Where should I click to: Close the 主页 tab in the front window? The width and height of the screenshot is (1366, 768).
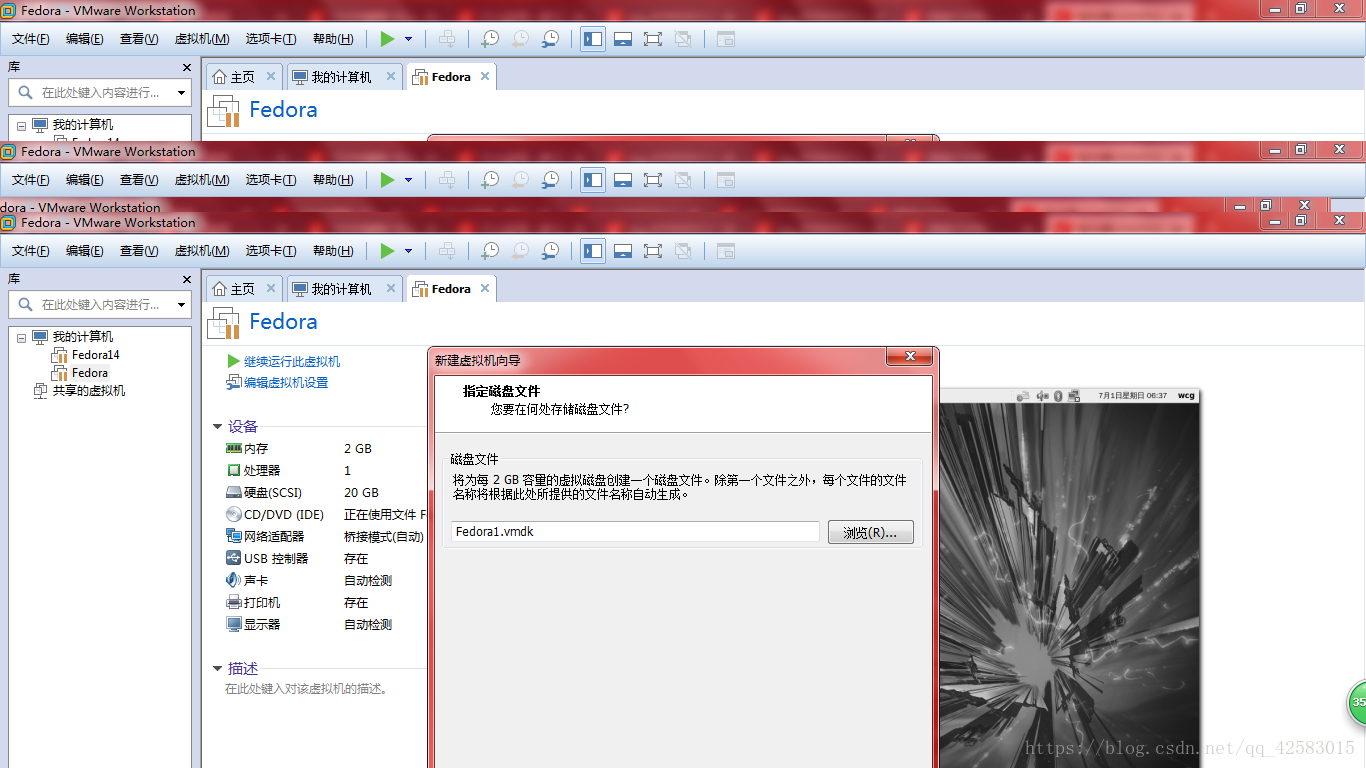(x=270, y=288)
